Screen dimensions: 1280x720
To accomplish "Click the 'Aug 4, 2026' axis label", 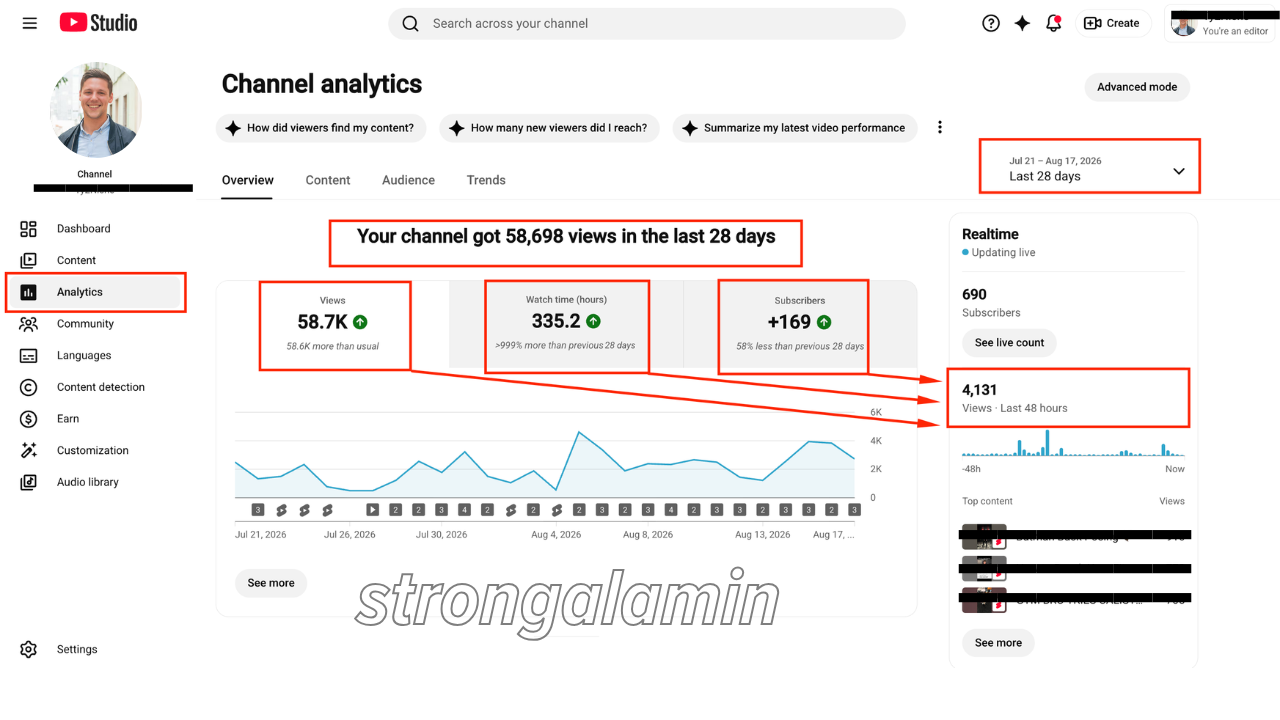I will pyautogui.click(x=556, y=535).
